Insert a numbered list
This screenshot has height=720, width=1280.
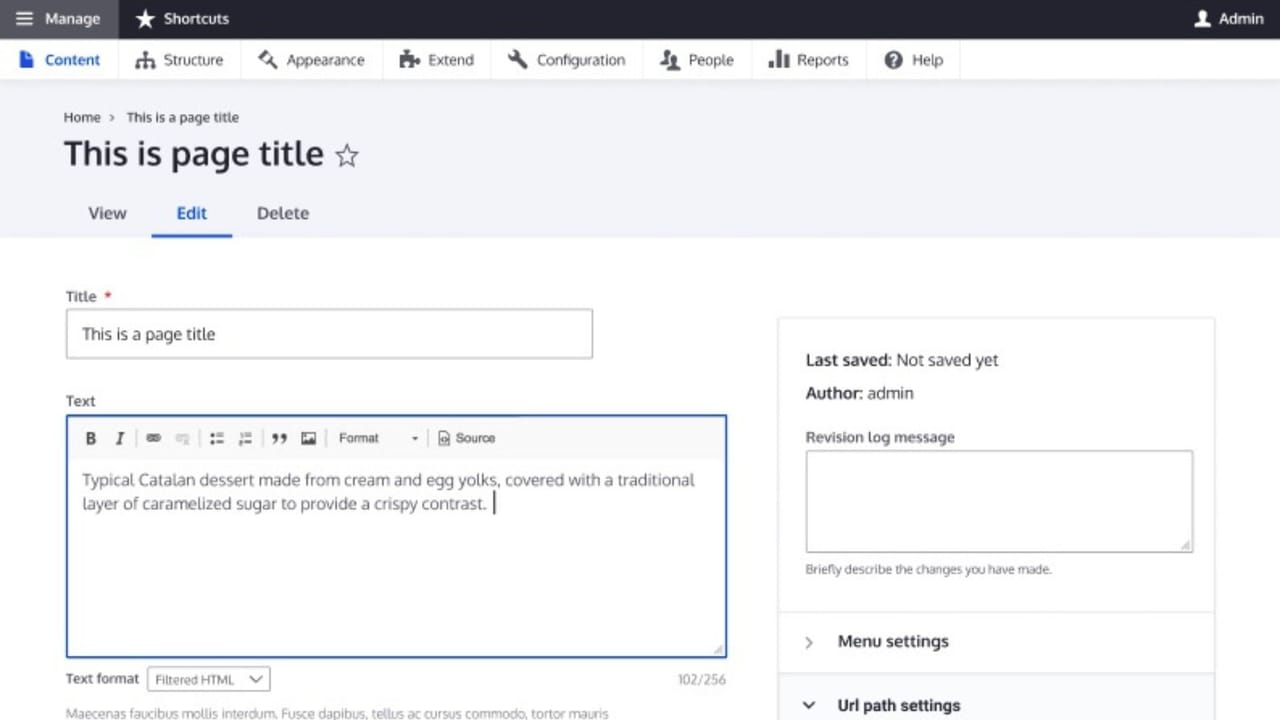[245, 438]
